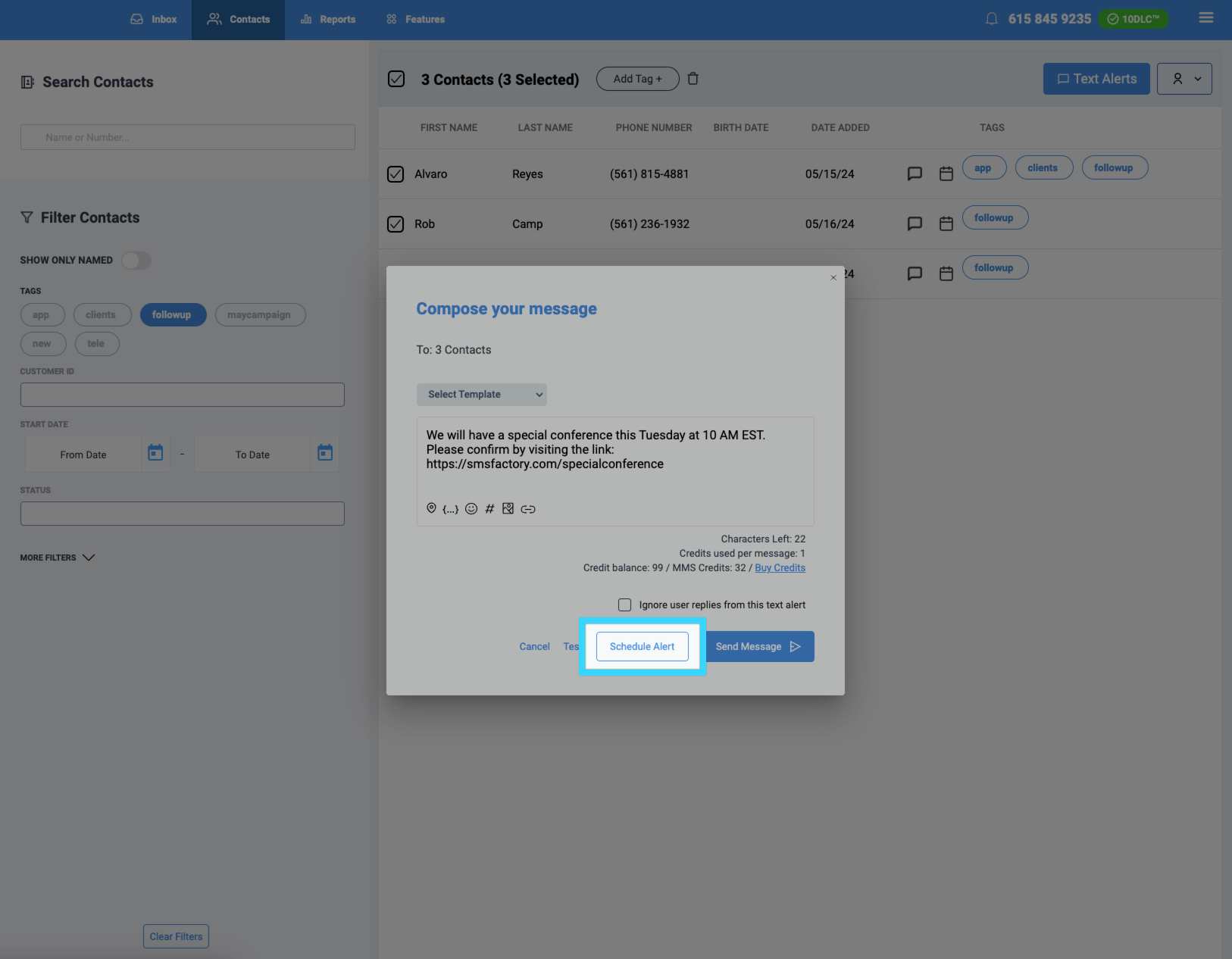The image size is (1232, 959).
Task: Insert a link using the chain icon
Action: click(x=528, y=509)
